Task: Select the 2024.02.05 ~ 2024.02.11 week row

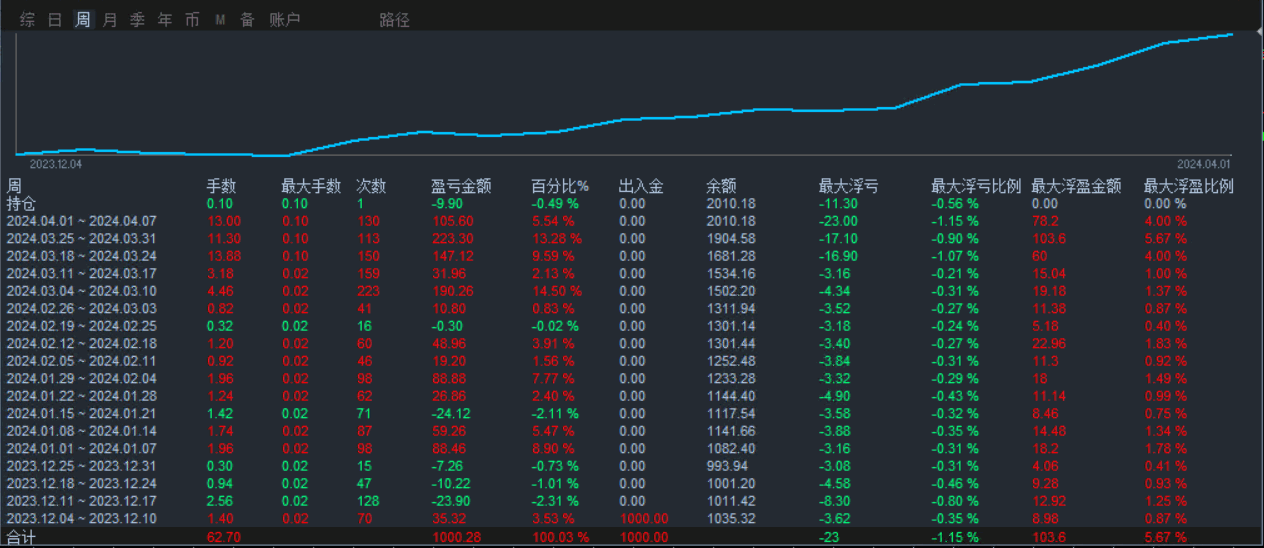Action: pos(632,361)
